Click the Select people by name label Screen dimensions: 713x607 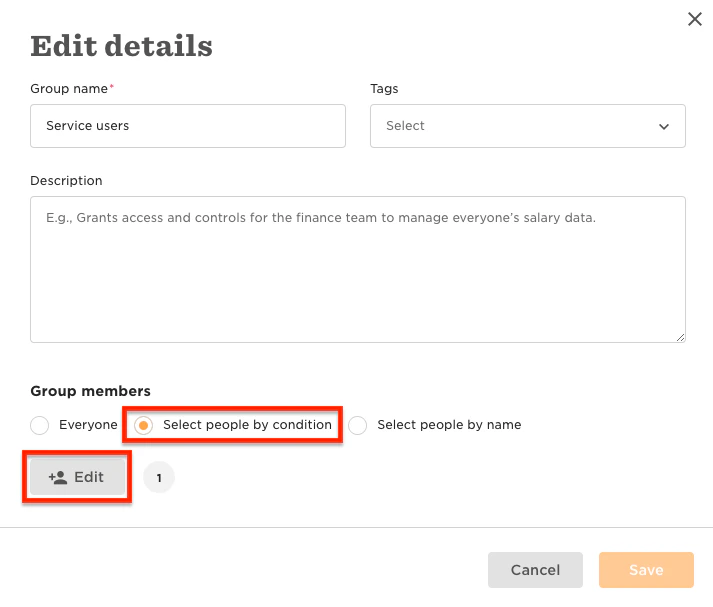(x=449, y=425)
